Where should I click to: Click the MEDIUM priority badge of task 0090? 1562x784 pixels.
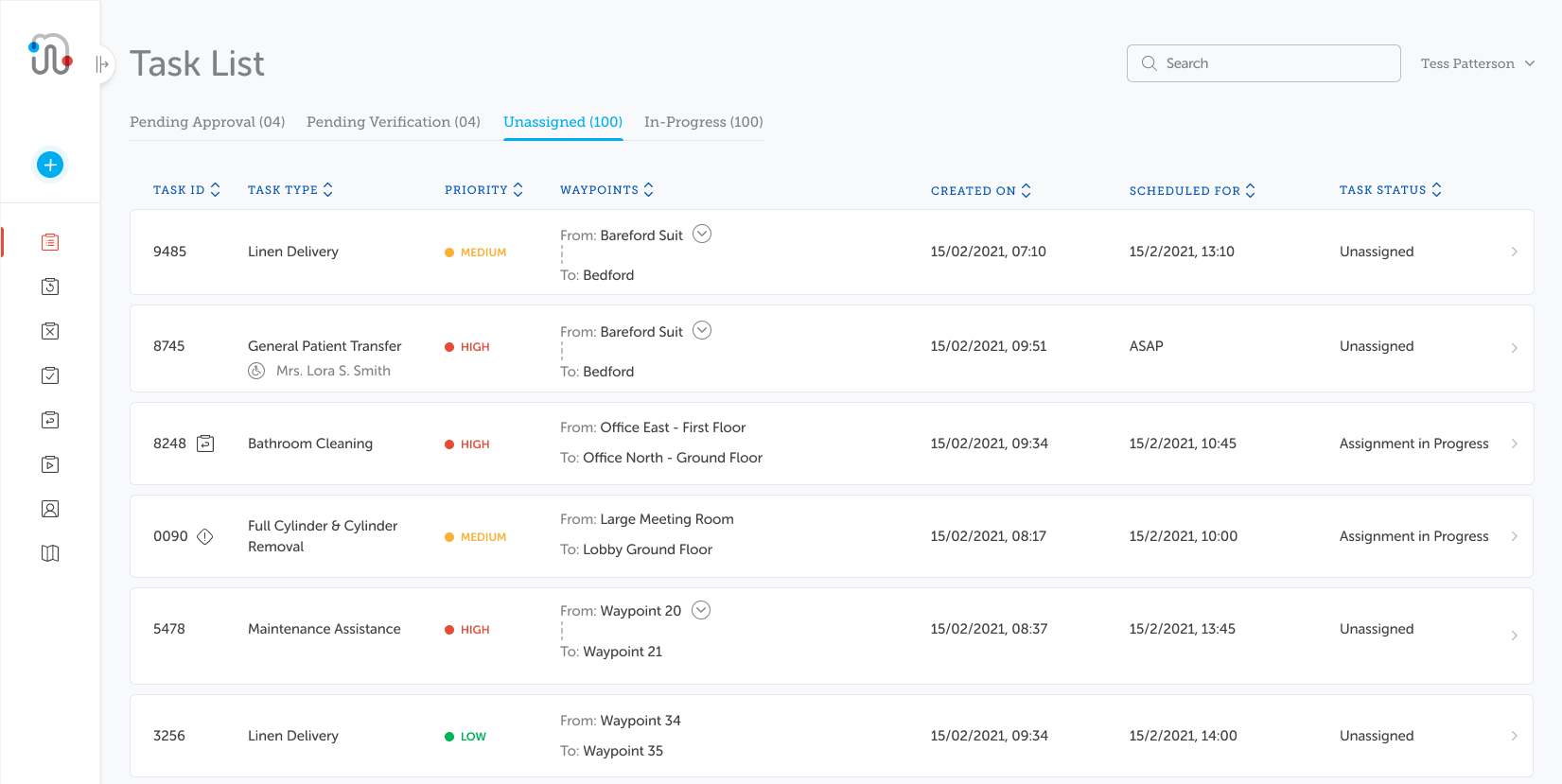tap(476, 537)
